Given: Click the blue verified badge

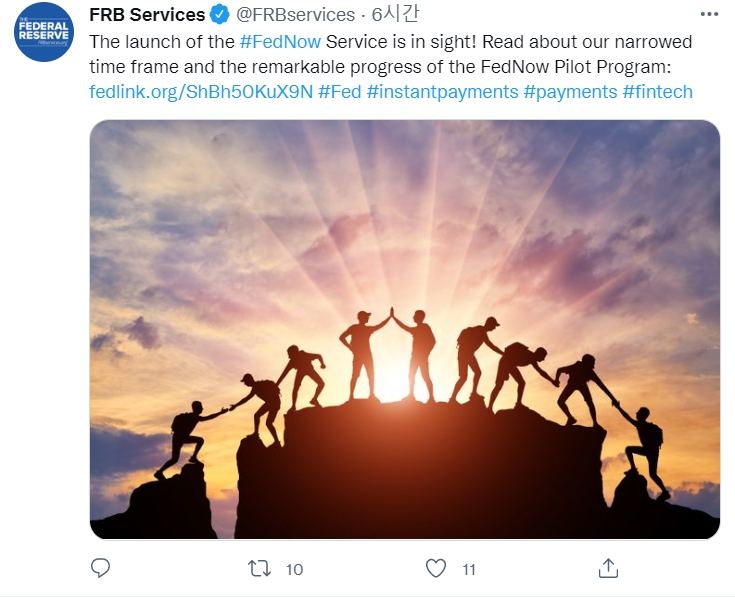Looking at the screenshot, I should coord(219,15).
